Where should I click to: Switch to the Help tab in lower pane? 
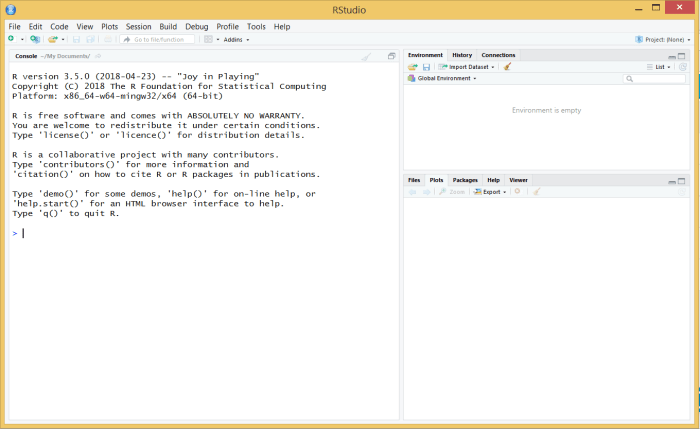pos(493,180)
